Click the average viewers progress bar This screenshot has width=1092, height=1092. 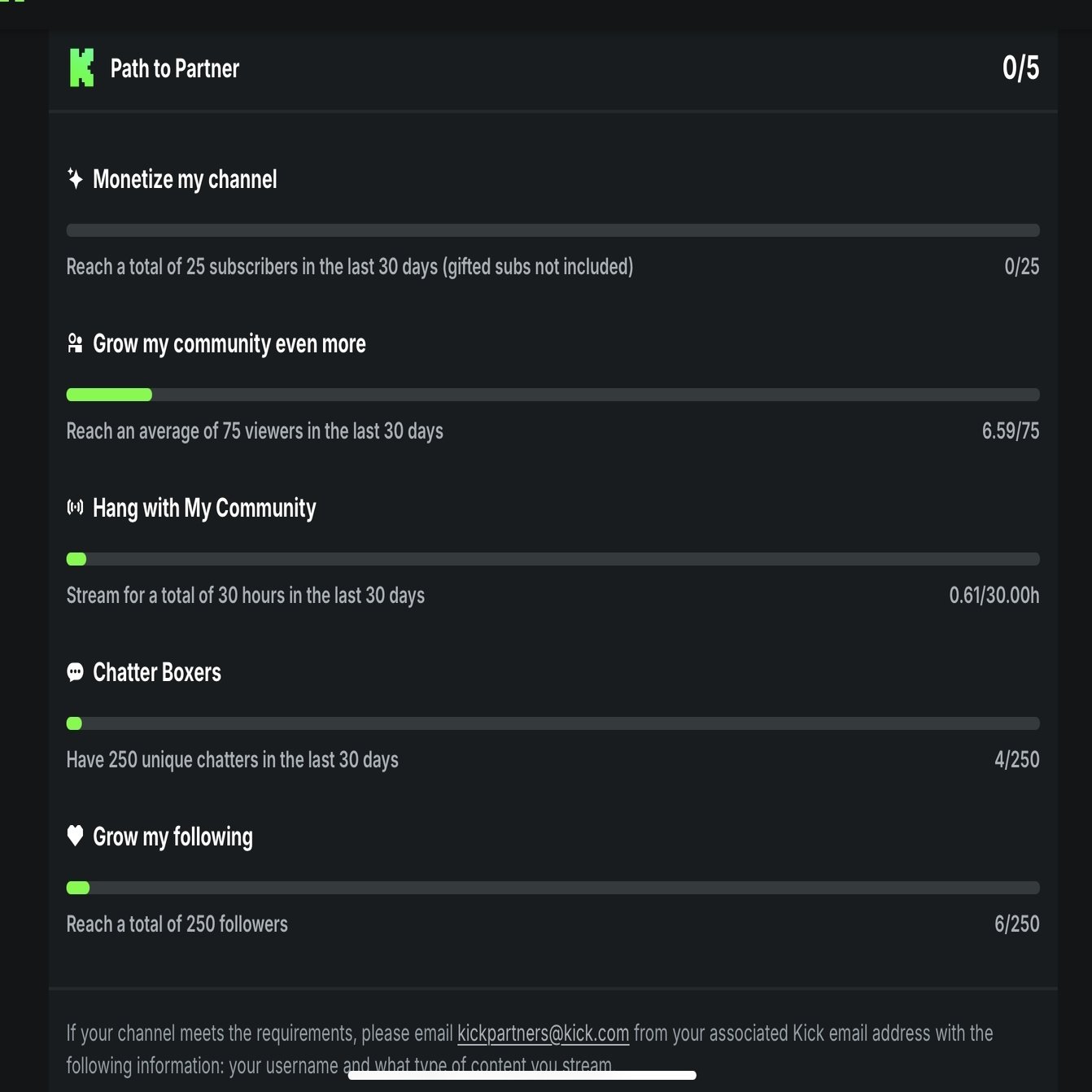pos(553,395)
